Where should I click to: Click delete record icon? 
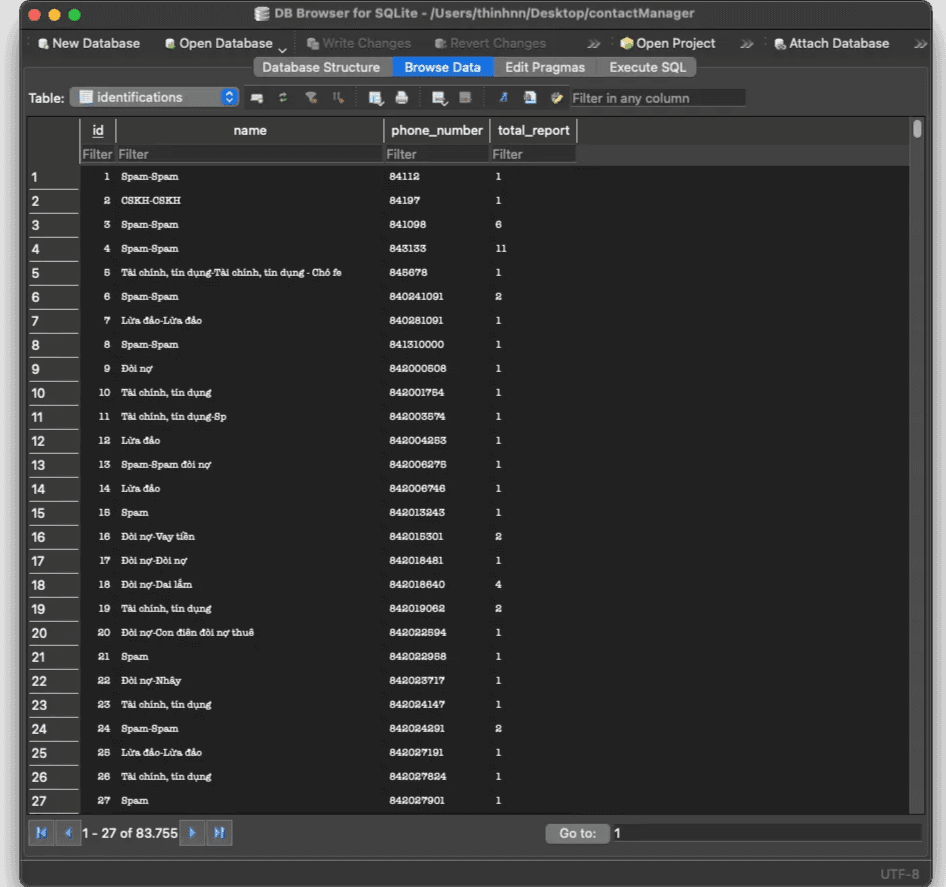pos(465,98)
